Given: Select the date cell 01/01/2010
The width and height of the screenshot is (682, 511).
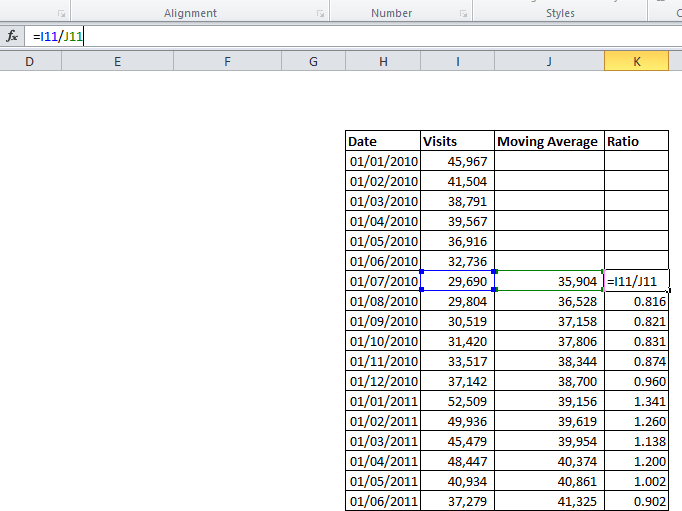Looking at the screenshot, I should coord(383,161).
